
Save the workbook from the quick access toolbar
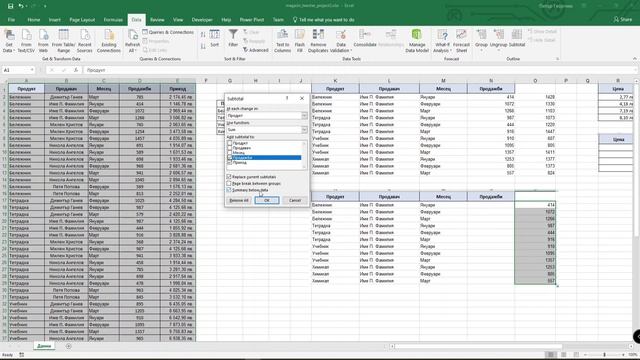[11, 6]
